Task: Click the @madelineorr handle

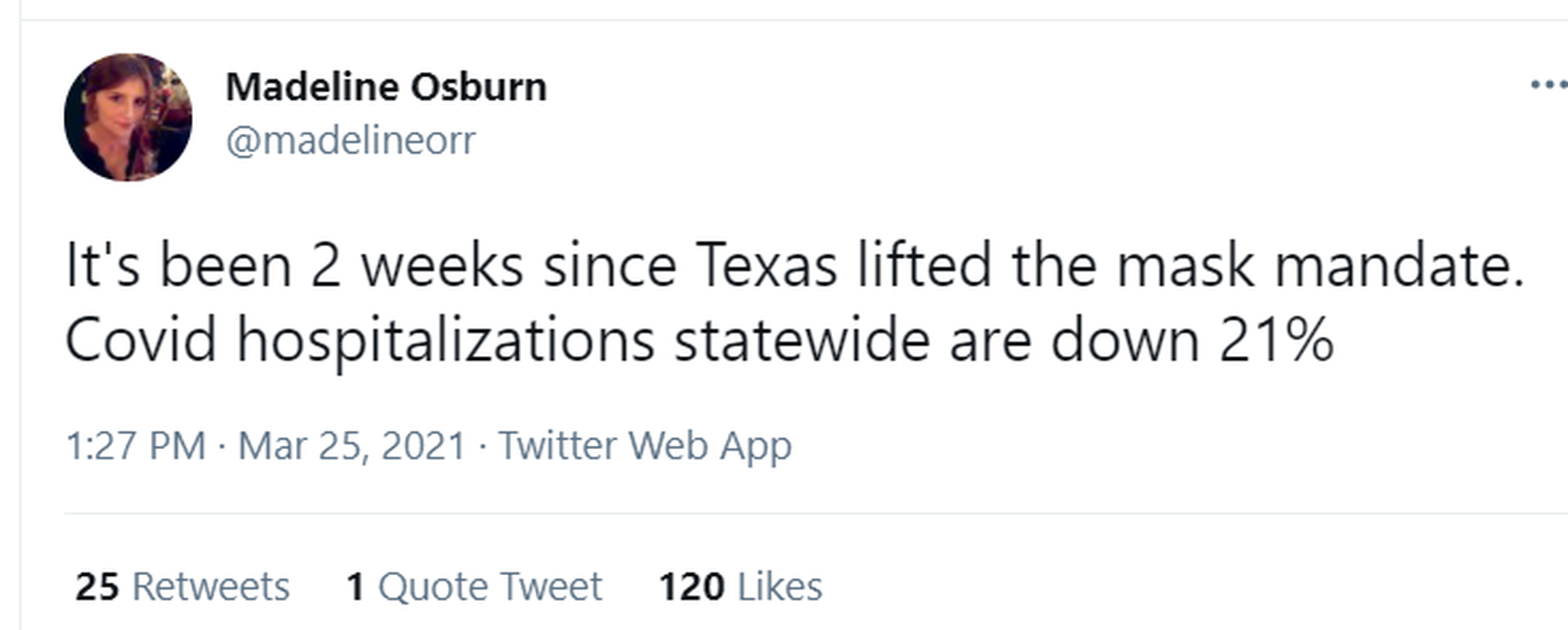Action: (351, 141)
